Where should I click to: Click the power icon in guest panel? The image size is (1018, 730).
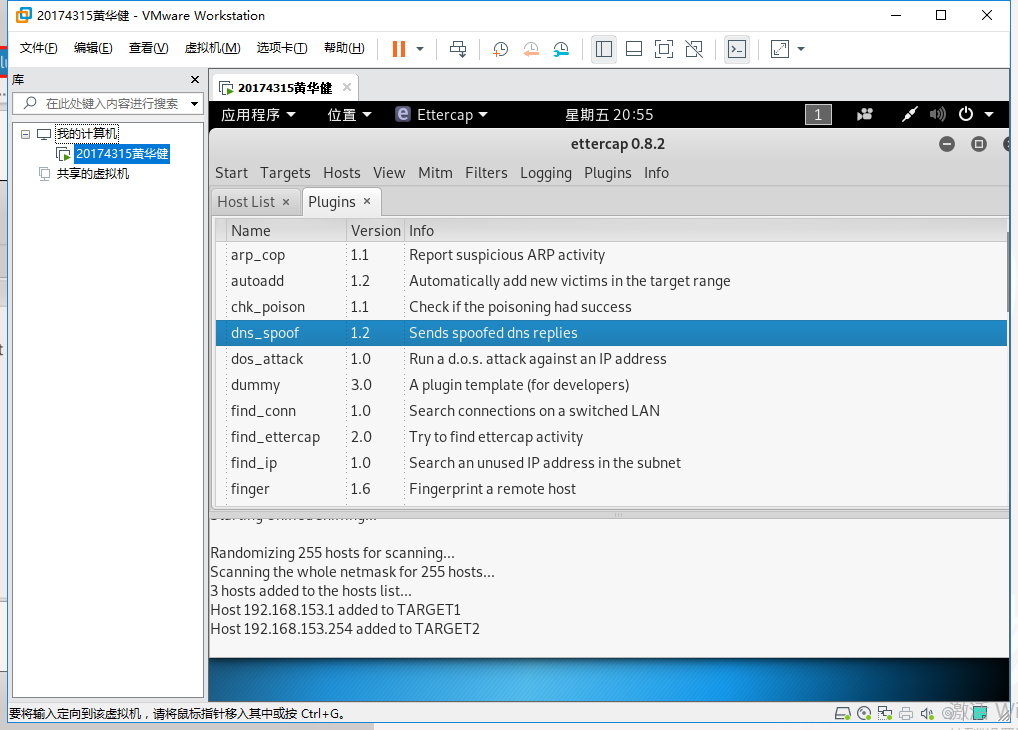[x=966, y=114]
